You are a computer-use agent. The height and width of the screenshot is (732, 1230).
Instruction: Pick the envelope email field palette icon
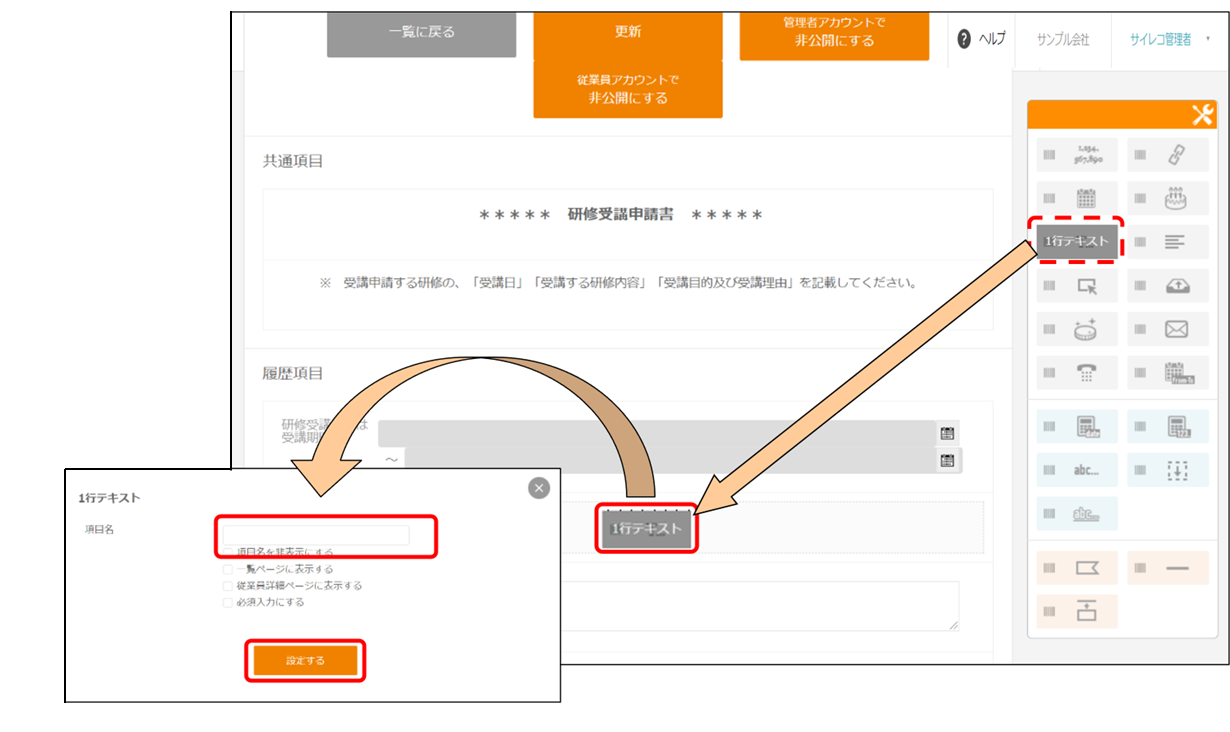(1176, 329)
